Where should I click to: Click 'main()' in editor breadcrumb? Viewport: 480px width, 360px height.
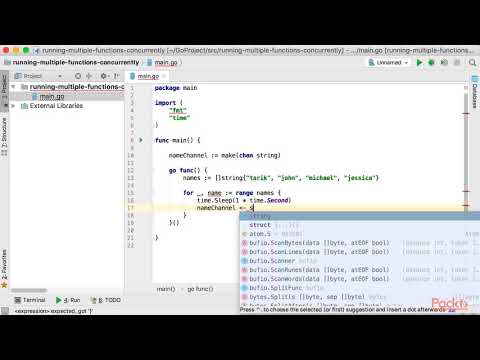pos(166,289)
